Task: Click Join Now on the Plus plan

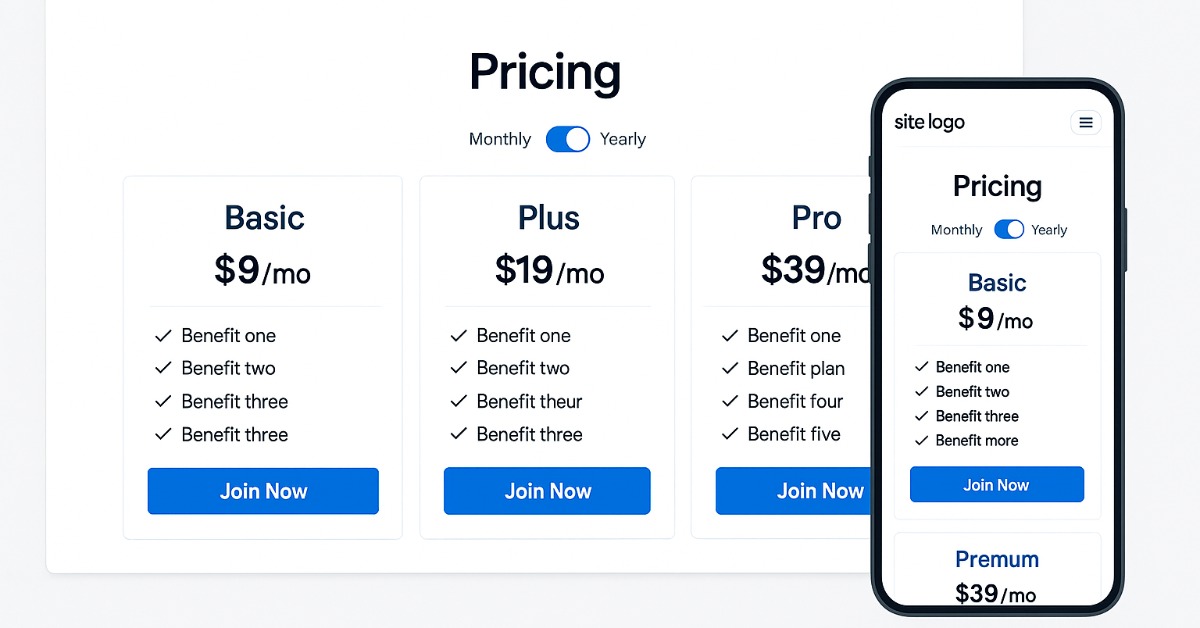Action: tap(547, 491)
